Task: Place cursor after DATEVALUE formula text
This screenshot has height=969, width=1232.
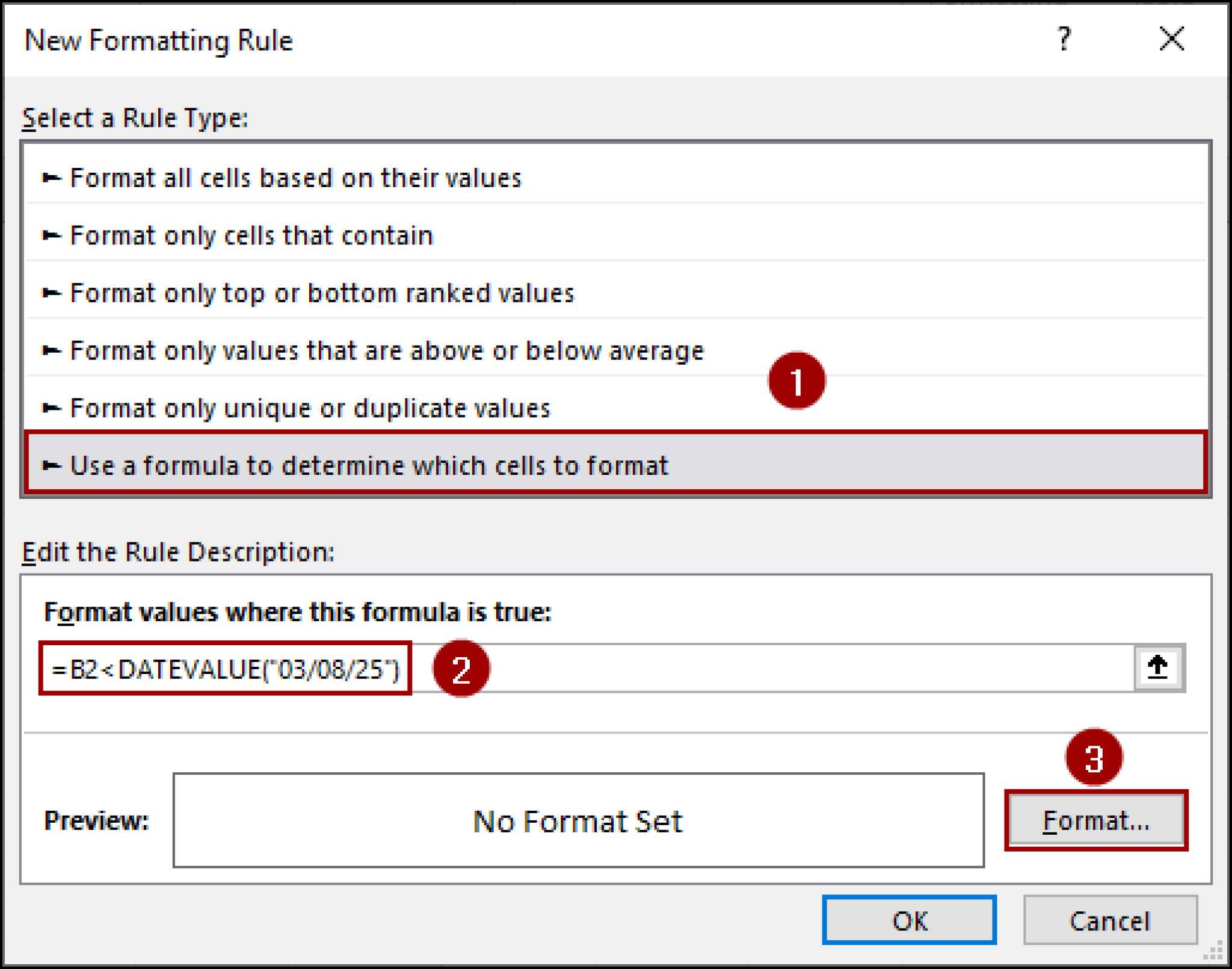Action: pyautogui.click(x=397, y=668)
